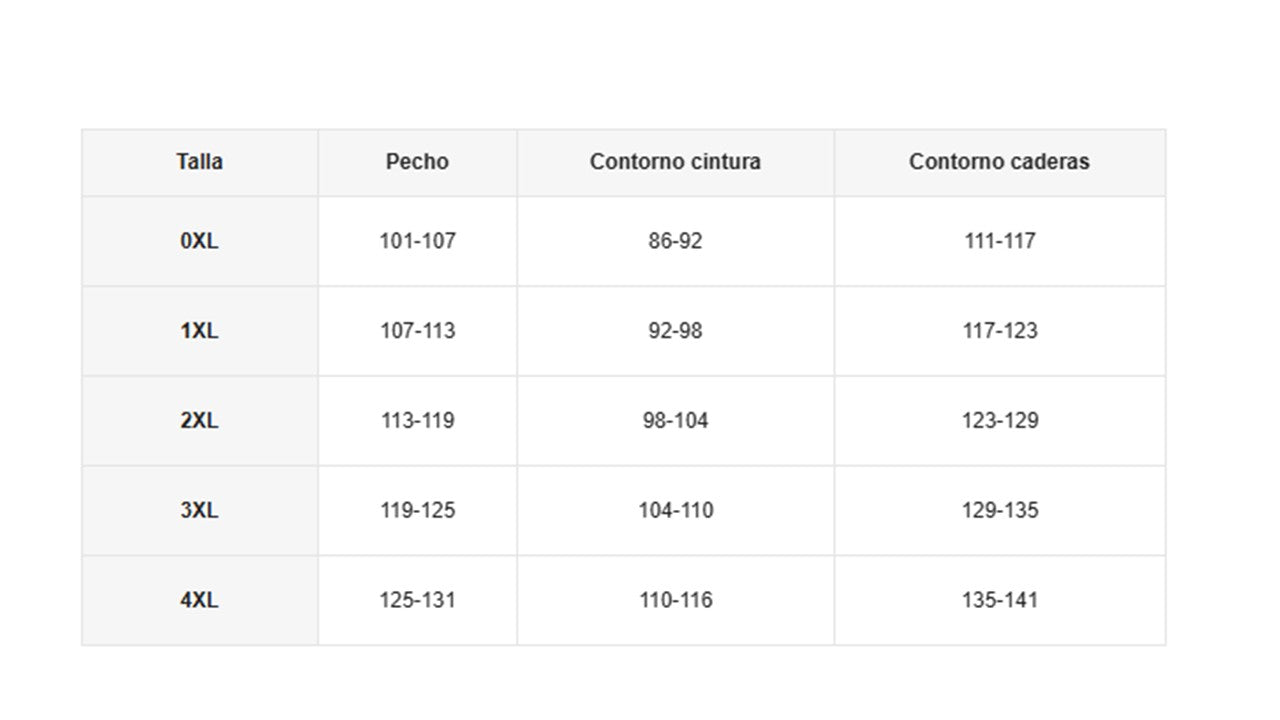Click the 1XL size row label
1280x720 pixels.
click(x=199, y=331)
